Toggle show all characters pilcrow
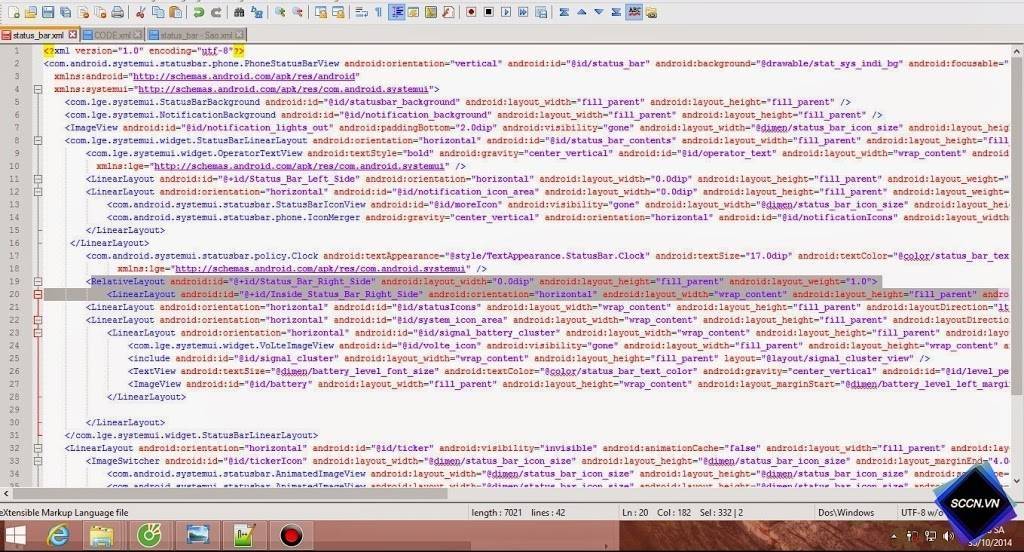The height and width of the screenshot is (552, 1024). click(378, 12)
